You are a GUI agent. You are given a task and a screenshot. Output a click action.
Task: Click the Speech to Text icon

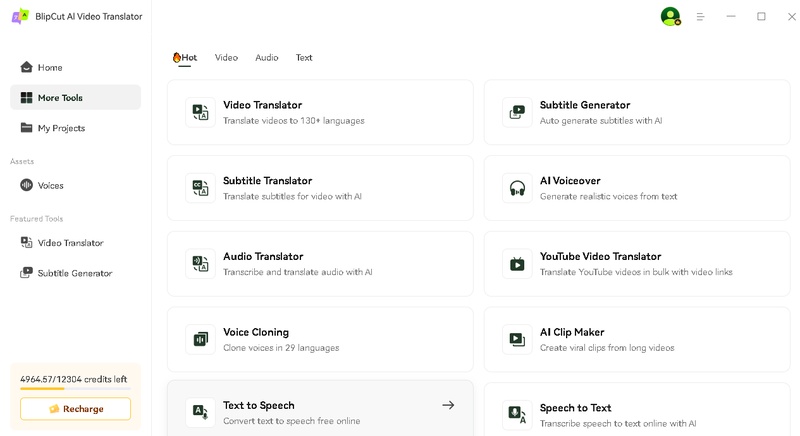click(517, 414)
